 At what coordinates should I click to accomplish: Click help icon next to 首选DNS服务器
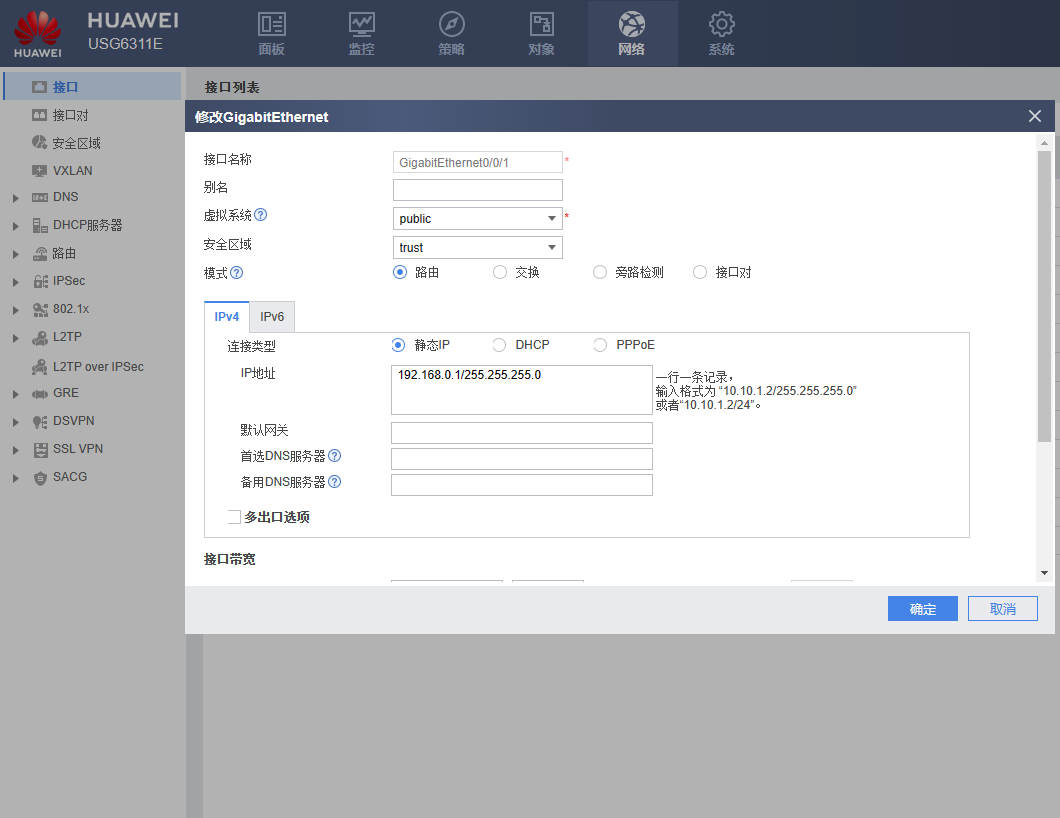(335, 456)
